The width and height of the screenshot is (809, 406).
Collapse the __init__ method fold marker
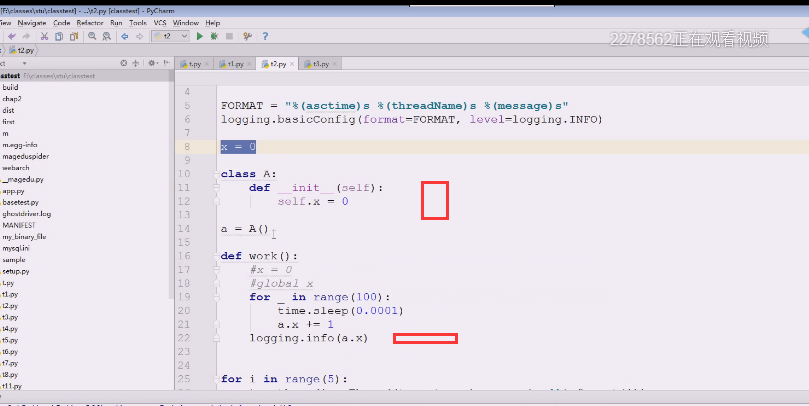[x=217, y=188]
